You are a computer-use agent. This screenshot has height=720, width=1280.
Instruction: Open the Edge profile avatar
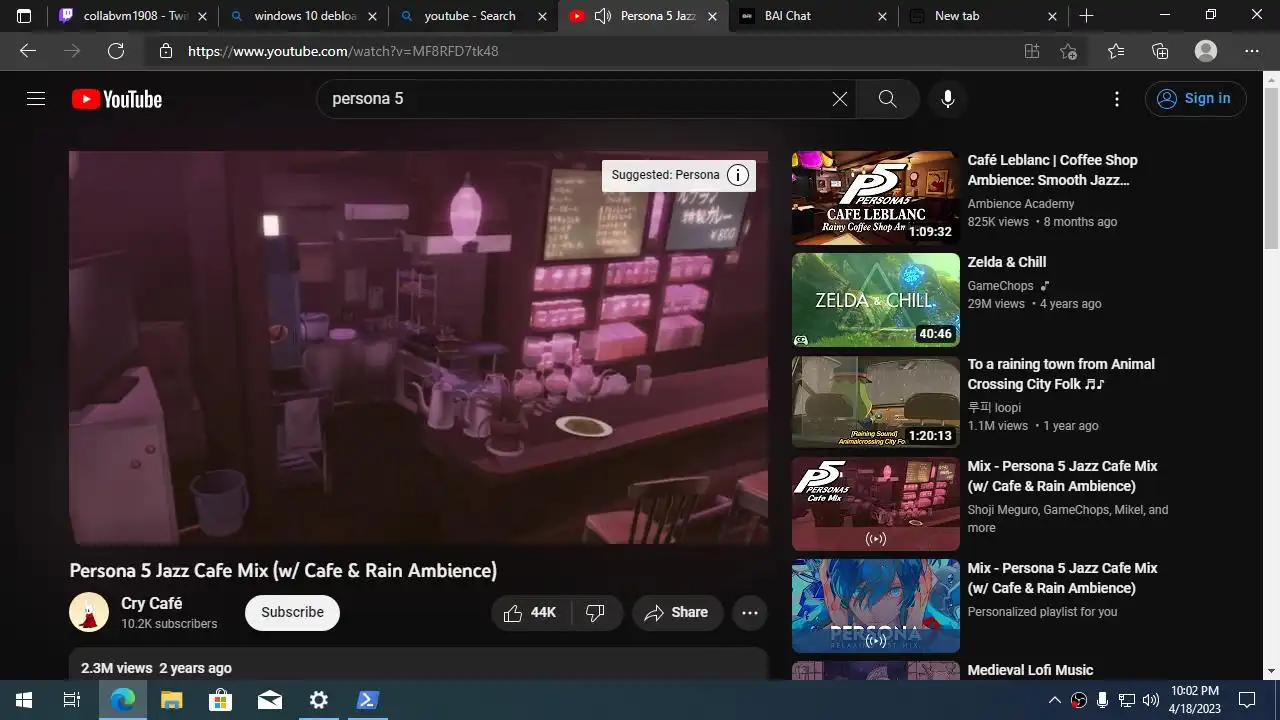[x=1206, y=51]
